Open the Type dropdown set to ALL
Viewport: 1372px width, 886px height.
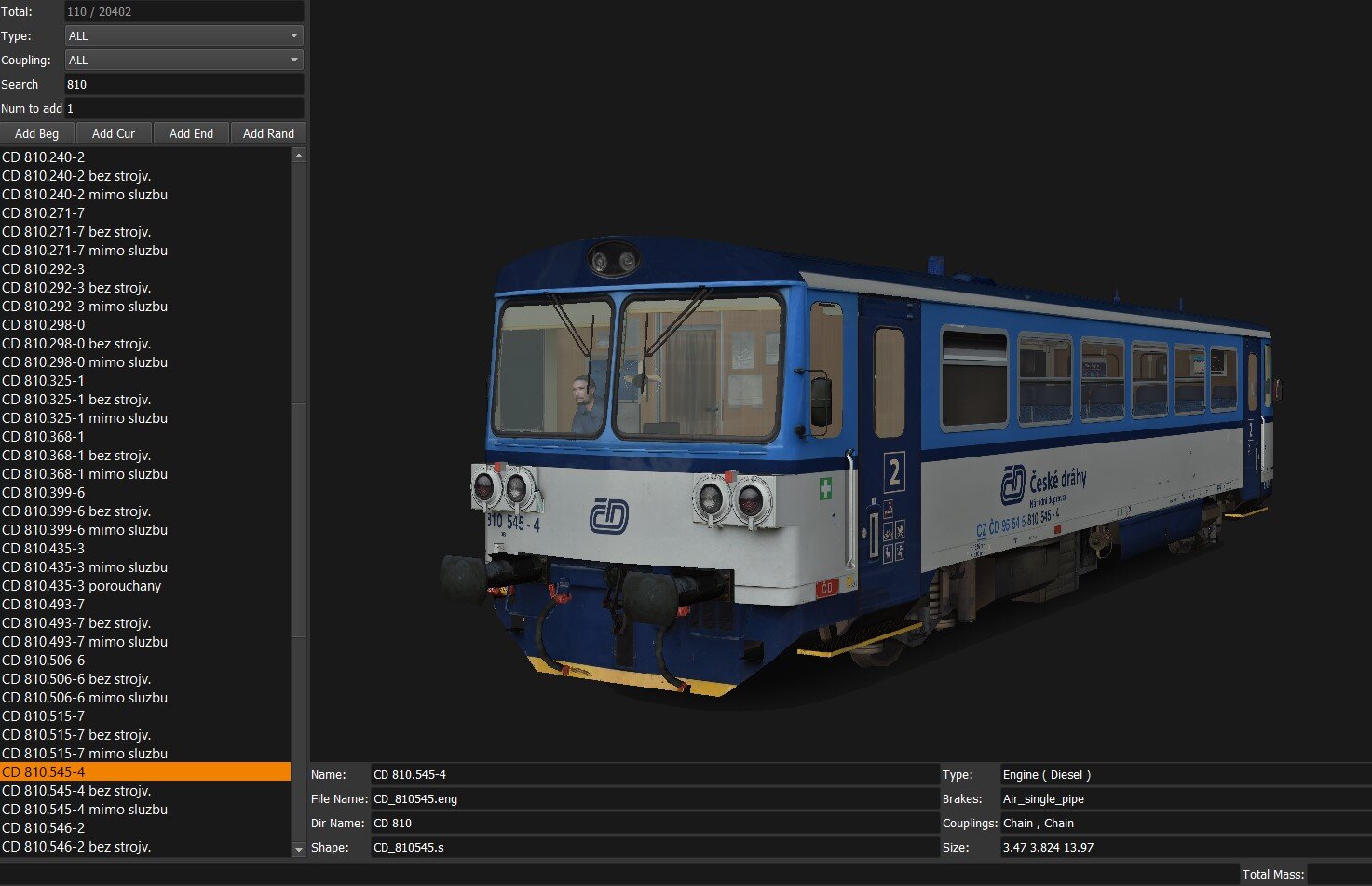184,35
